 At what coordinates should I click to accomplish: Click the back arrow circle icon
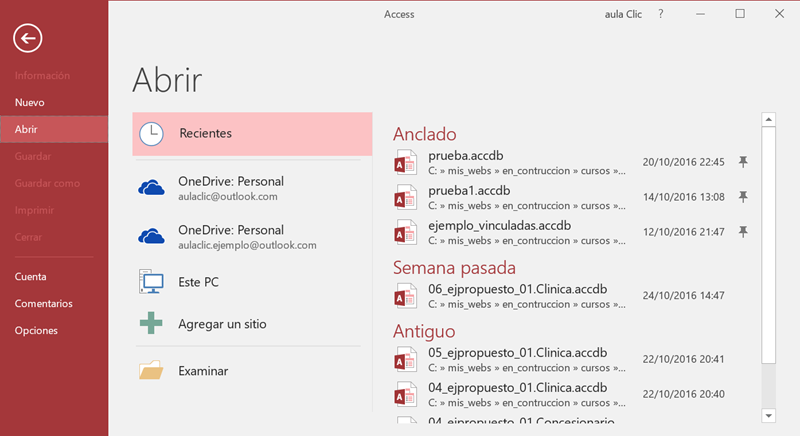[x=28, y=39]
